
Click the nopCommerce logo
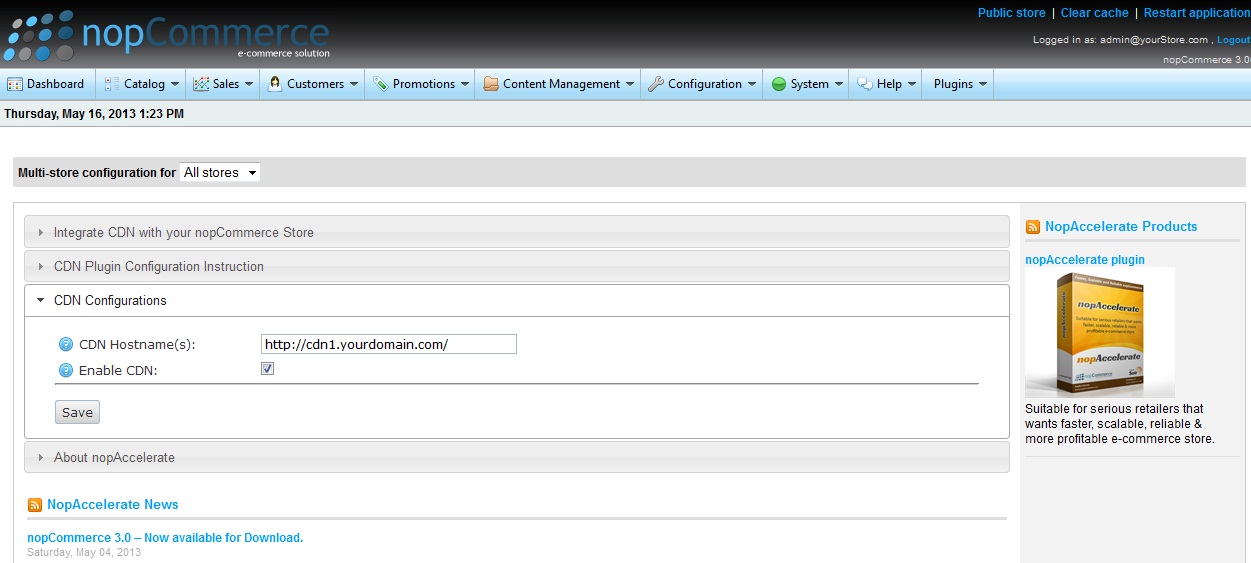[x=166, y=36]
